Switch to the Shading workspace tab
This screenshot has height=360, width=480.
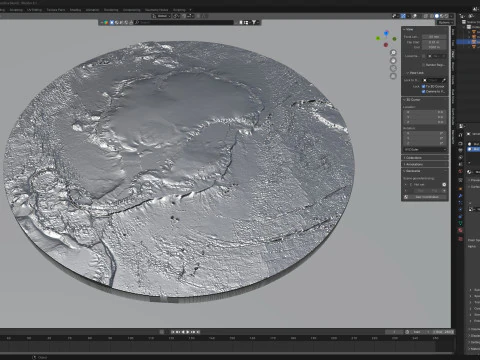(75, 10)
